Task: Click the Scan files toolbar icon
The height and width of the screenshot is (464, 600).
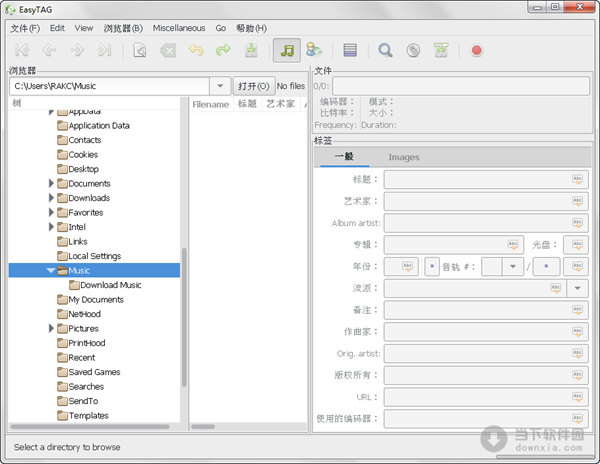Action: (x=141, y=50)
